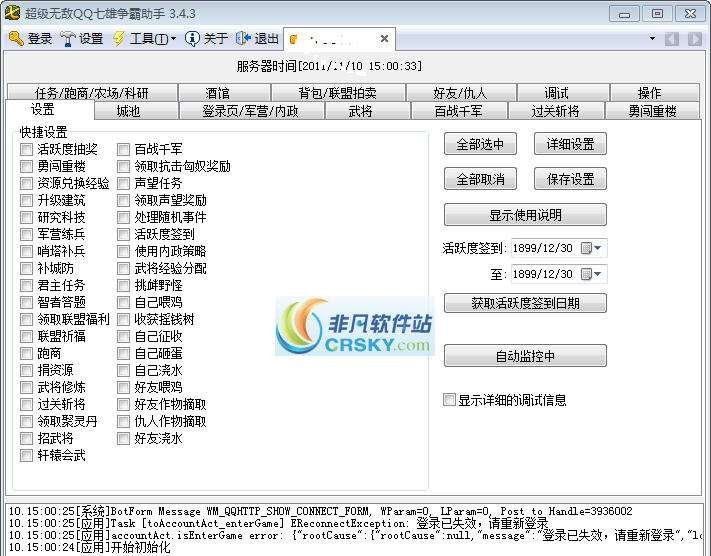Select the account tab icon
The image size is (711, 556).
coord(293,39)
